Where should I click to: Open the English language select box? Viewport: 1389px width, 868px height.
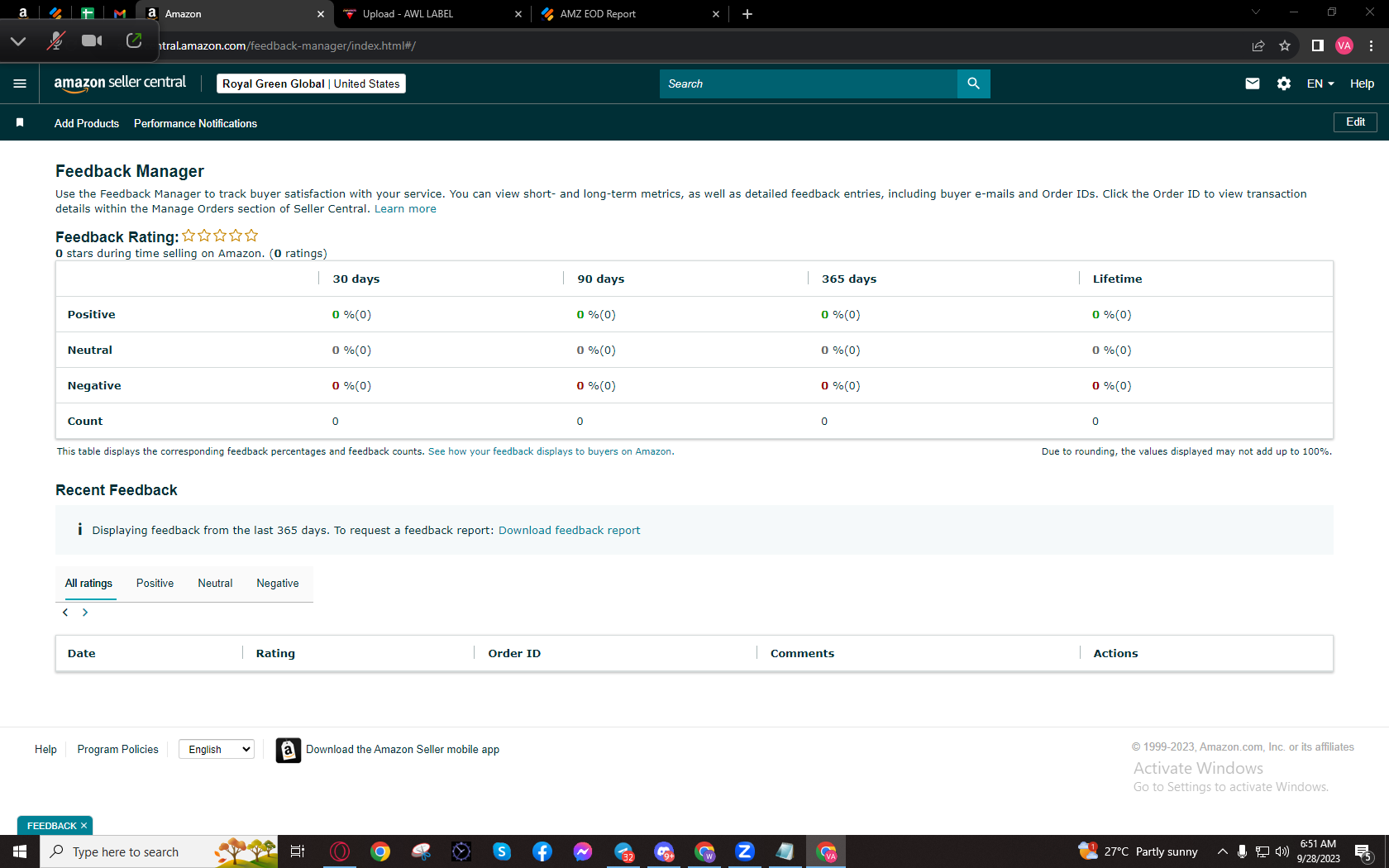point(217,750)
